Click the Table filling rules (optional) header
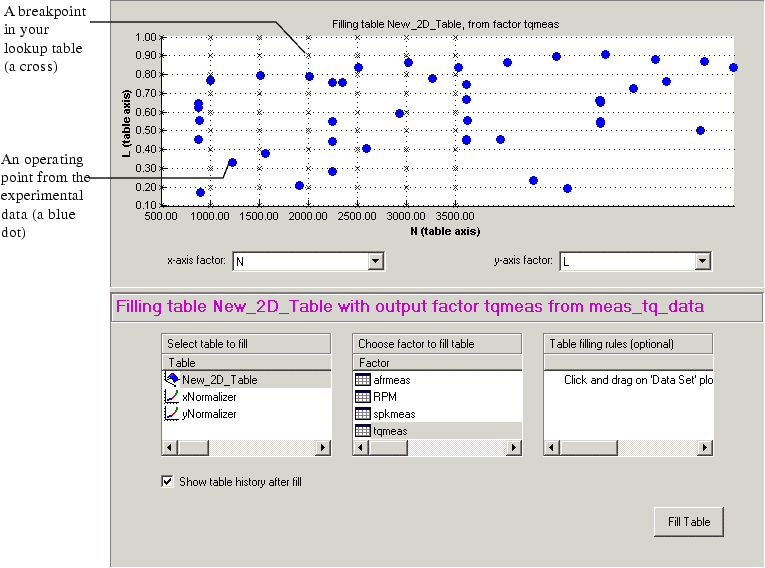This screenshot has height=568, width=765. click(628, 344)
